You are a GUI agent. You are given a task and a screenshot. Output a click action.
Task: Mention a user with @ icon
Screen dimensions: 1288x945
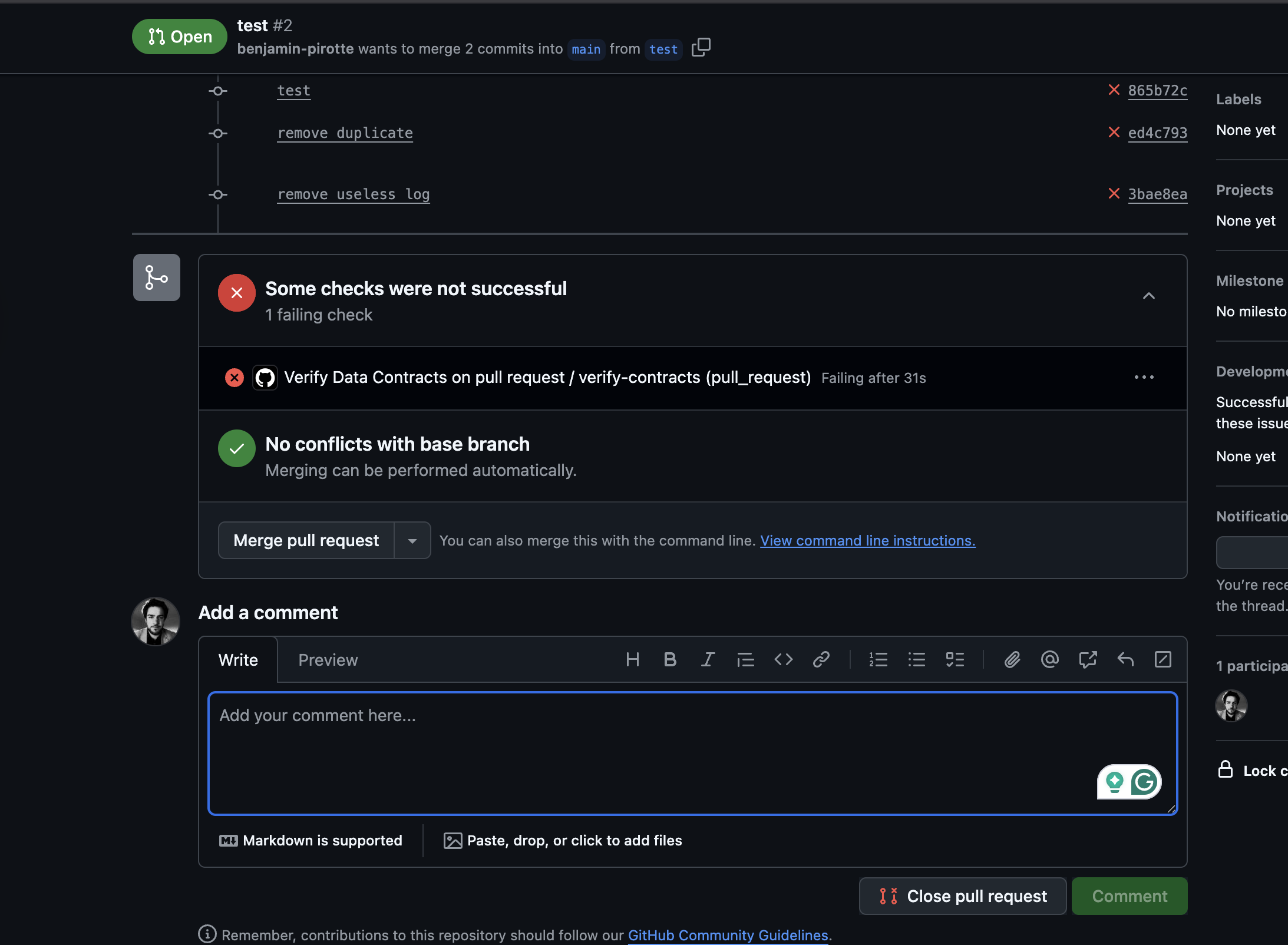(x=1049, y=659)
